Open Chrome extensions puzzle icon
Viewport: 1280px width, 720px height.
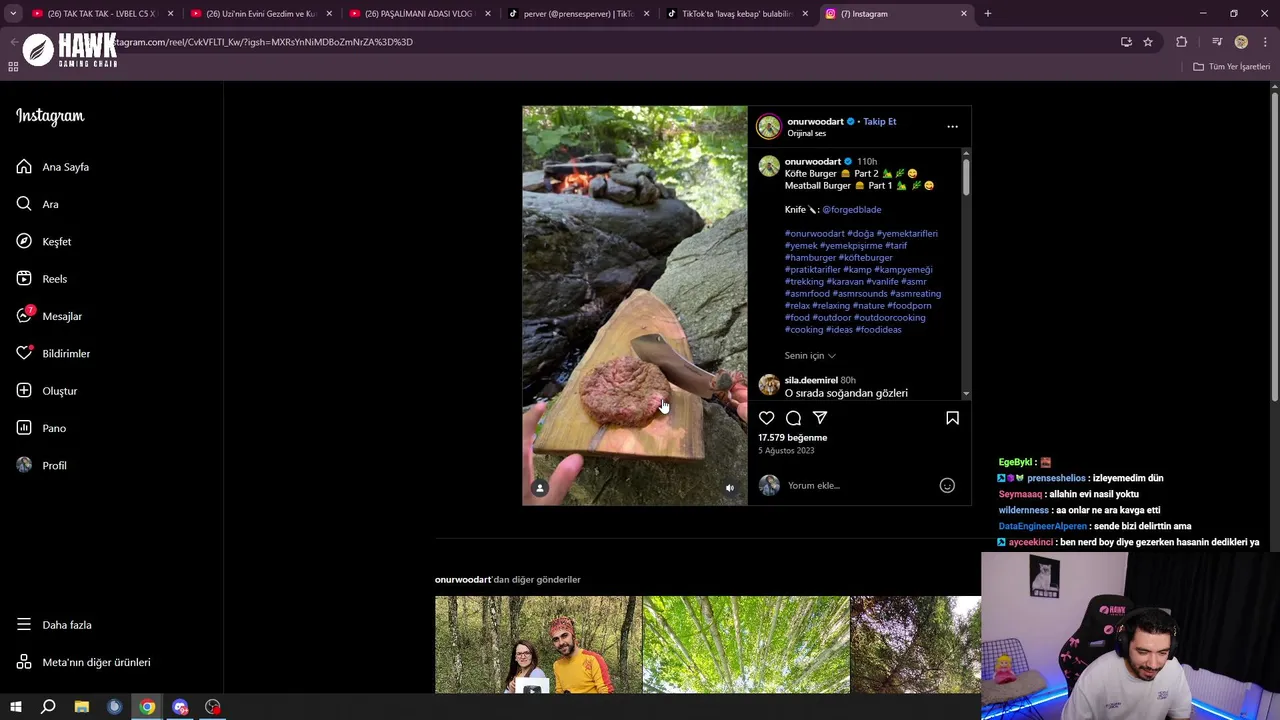point(1182,42)
